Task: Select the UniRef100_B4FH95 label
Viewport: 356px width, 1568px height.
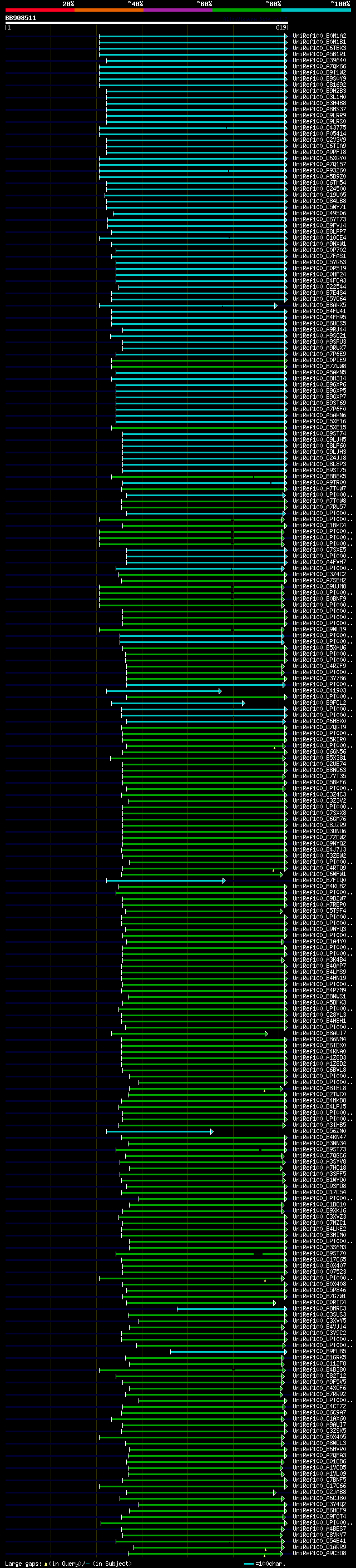Action: point(319,317)
